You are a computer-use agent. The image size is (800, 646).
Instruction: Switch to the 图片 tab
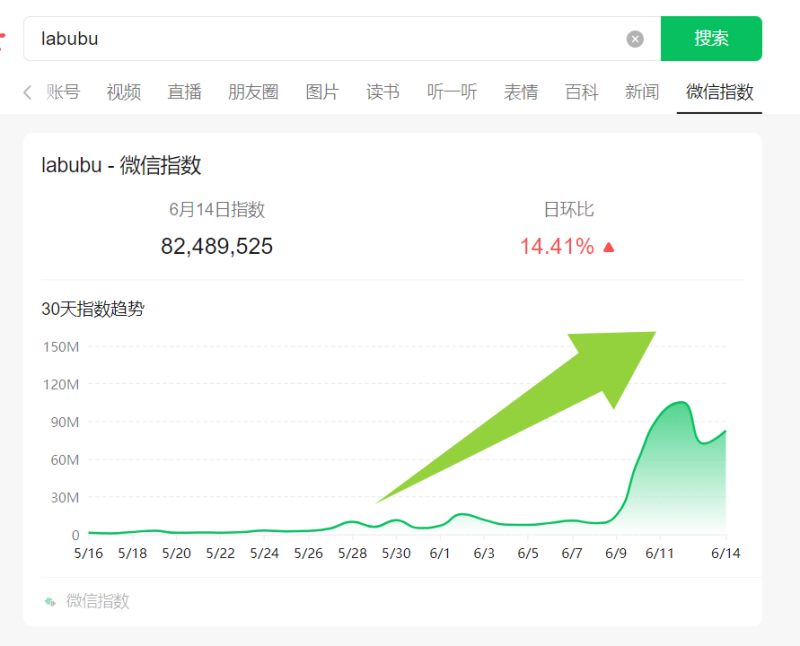(322, 91)
